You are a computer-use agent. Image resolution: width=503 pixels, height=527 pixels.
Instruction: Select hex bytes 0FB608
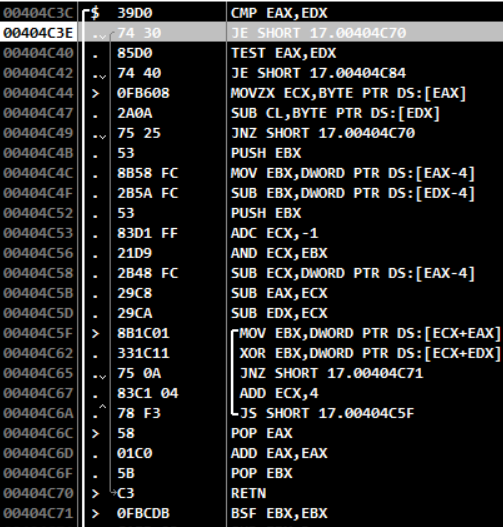pyautogui.click(x=143, y=93)
